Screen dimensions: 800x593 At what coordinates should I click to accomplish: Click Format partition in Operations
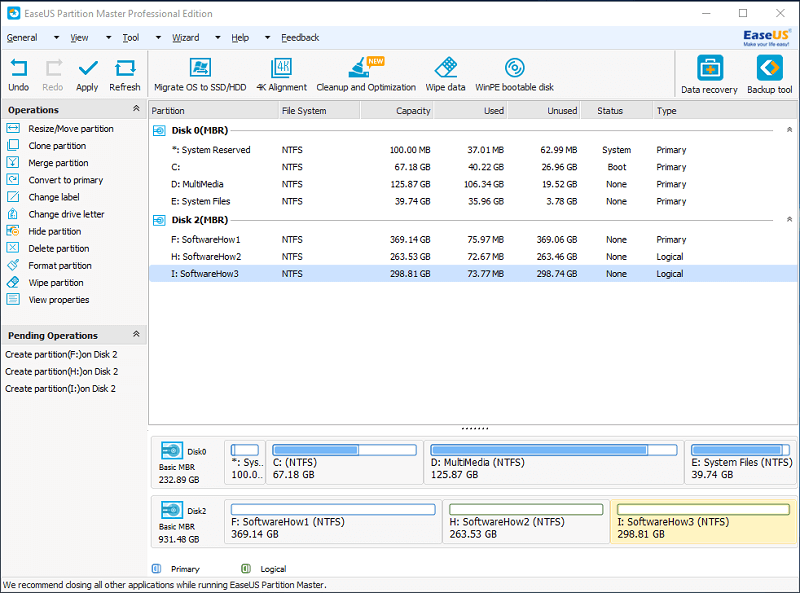pos(60,266)
